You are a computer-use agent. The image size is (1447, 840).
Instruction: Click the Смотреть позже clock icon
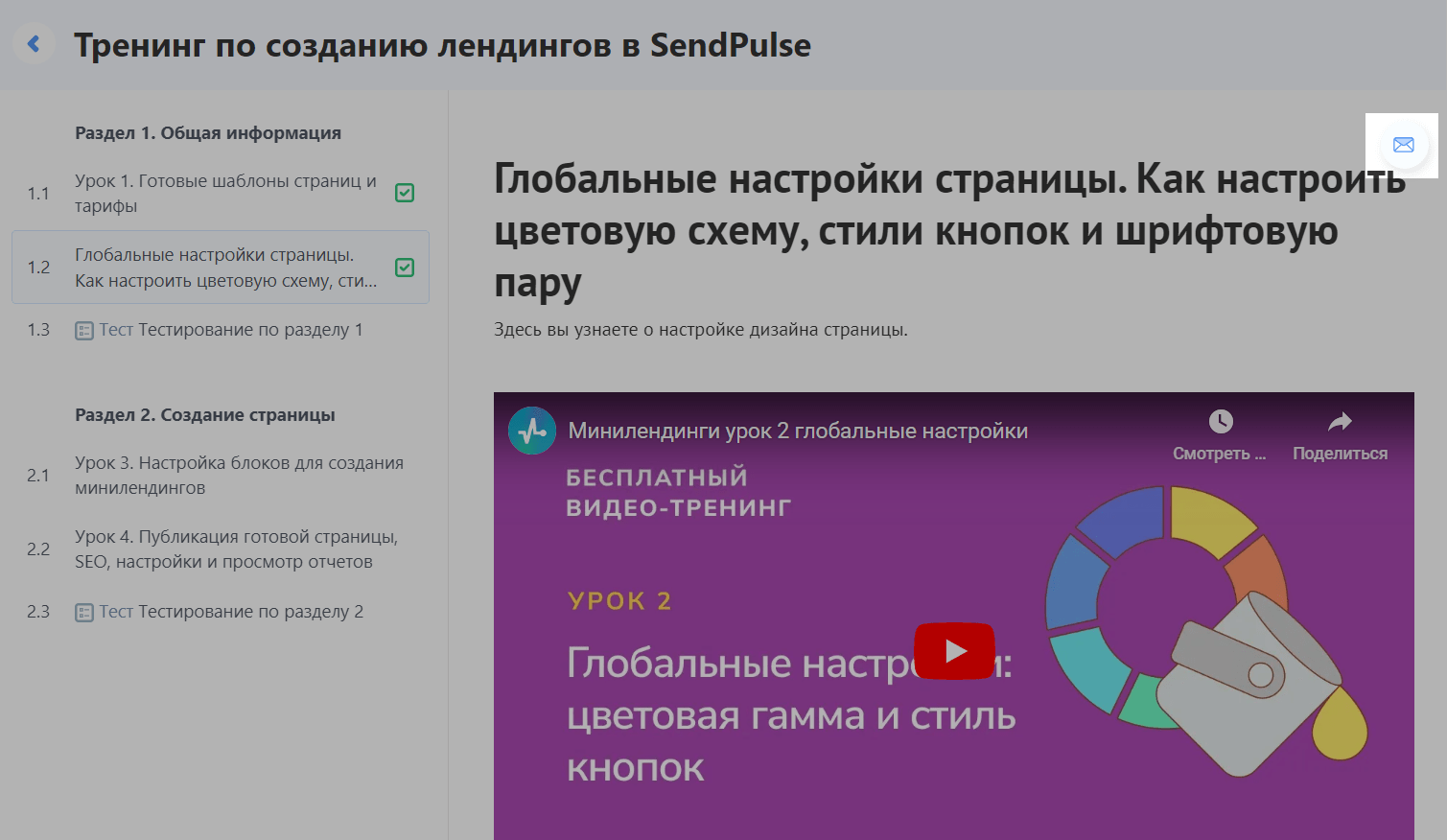(x=1220, y=421)
